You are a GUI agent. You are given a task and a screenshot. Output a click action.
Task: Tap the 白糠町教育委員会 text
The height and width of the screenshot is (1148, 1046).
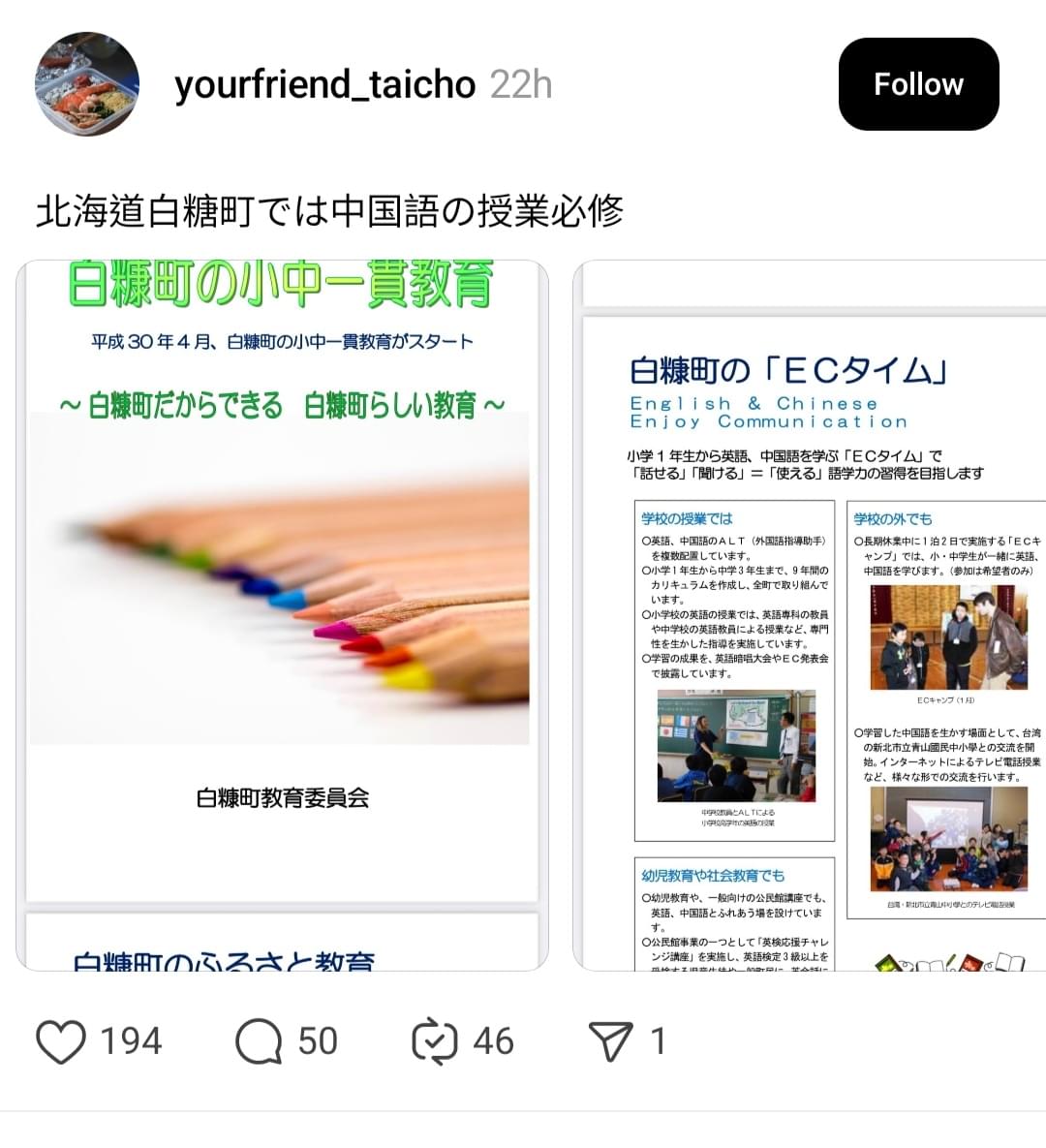click(x=283, y=797)
